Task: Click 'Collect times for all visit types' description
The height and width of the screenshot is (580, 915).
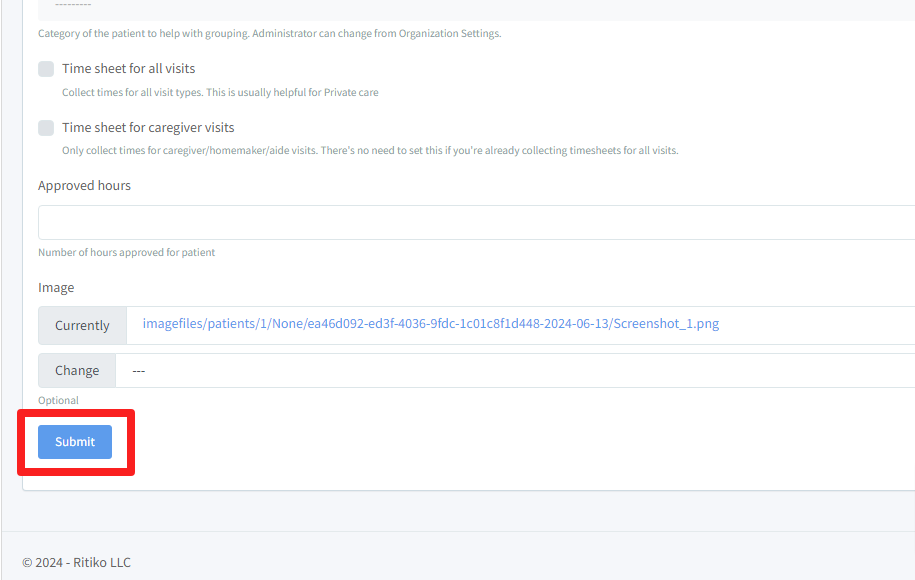Action: click(x=220, y=93)
